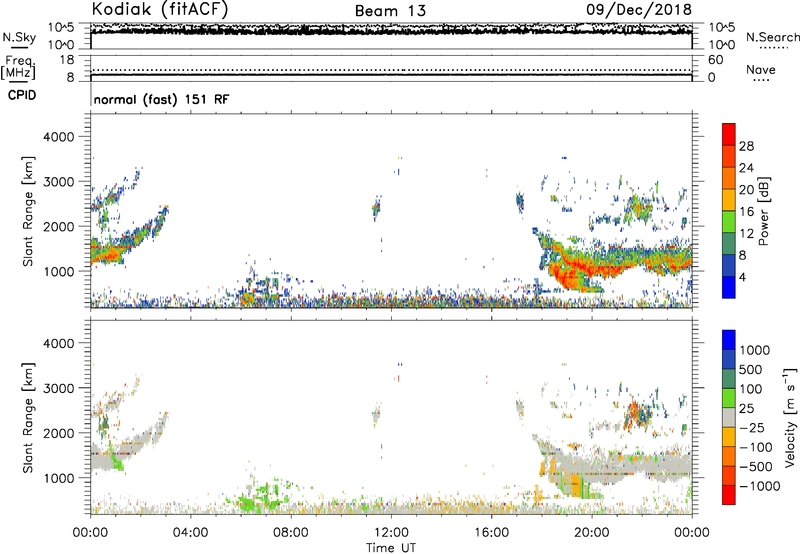The image size is (800, 554).
Task: Click the red bottom of velocity colorbar
Action: click(729, 495)
